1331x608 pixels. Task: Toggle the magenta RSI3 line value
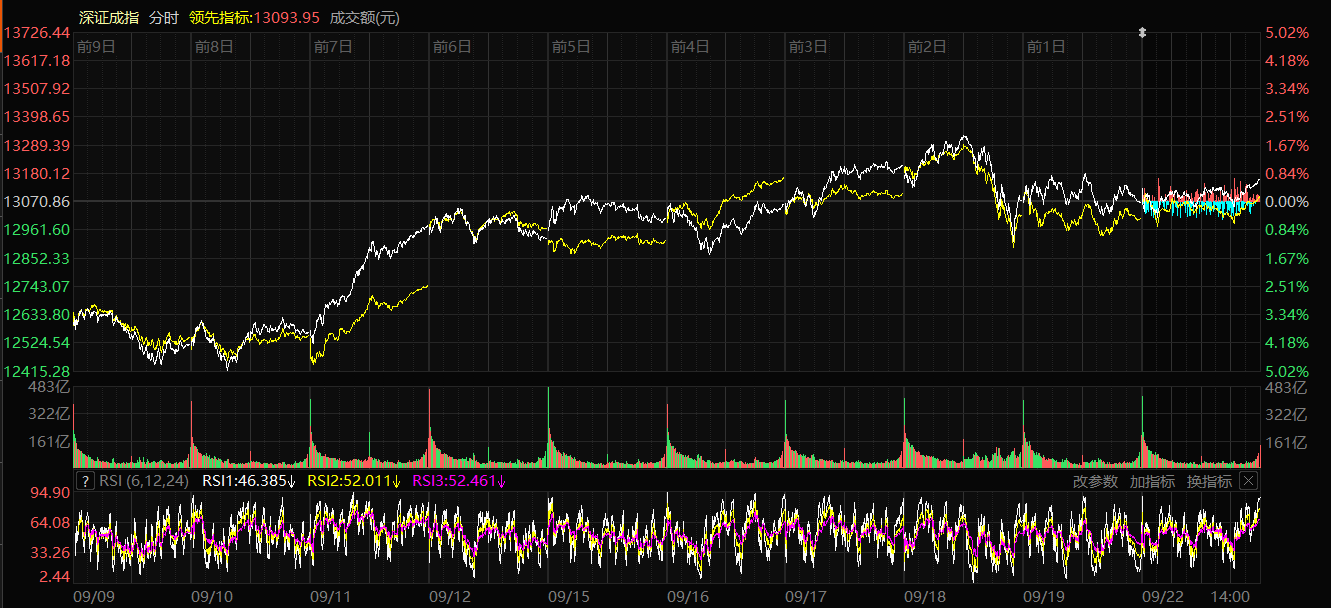tap(459, 481)
